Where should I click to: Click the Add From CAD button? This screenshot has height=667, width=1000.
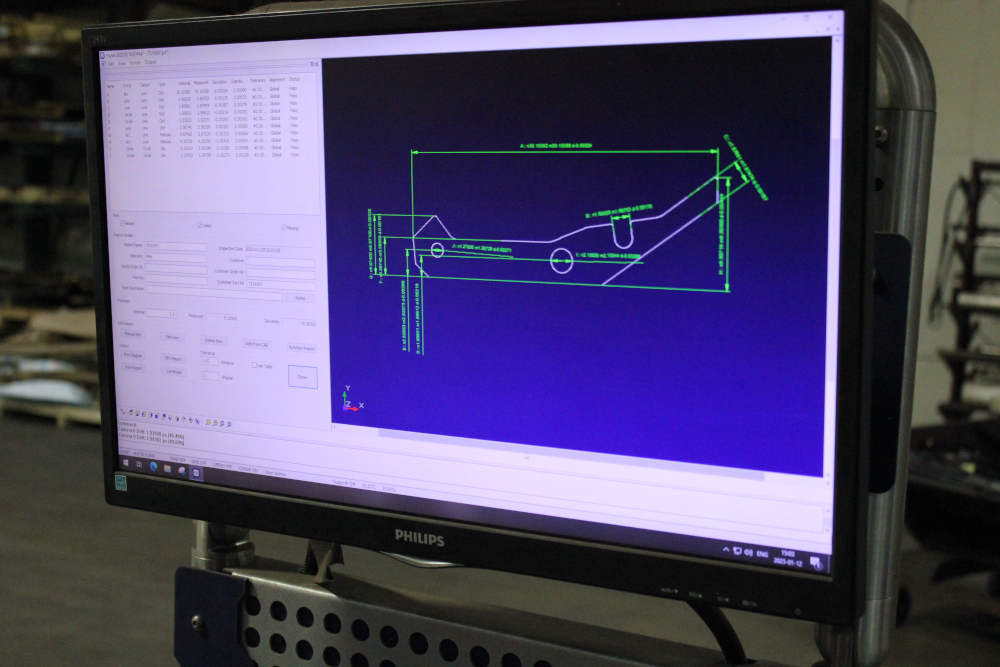(257, 344)
